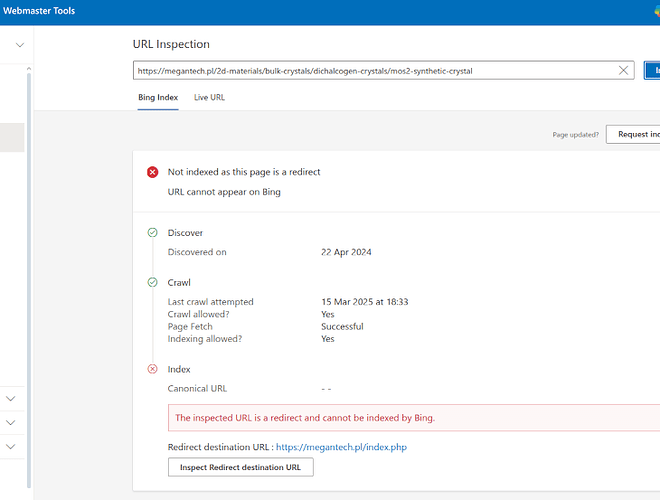Click the green Discover check icon
660x500 pixels.
152,232
